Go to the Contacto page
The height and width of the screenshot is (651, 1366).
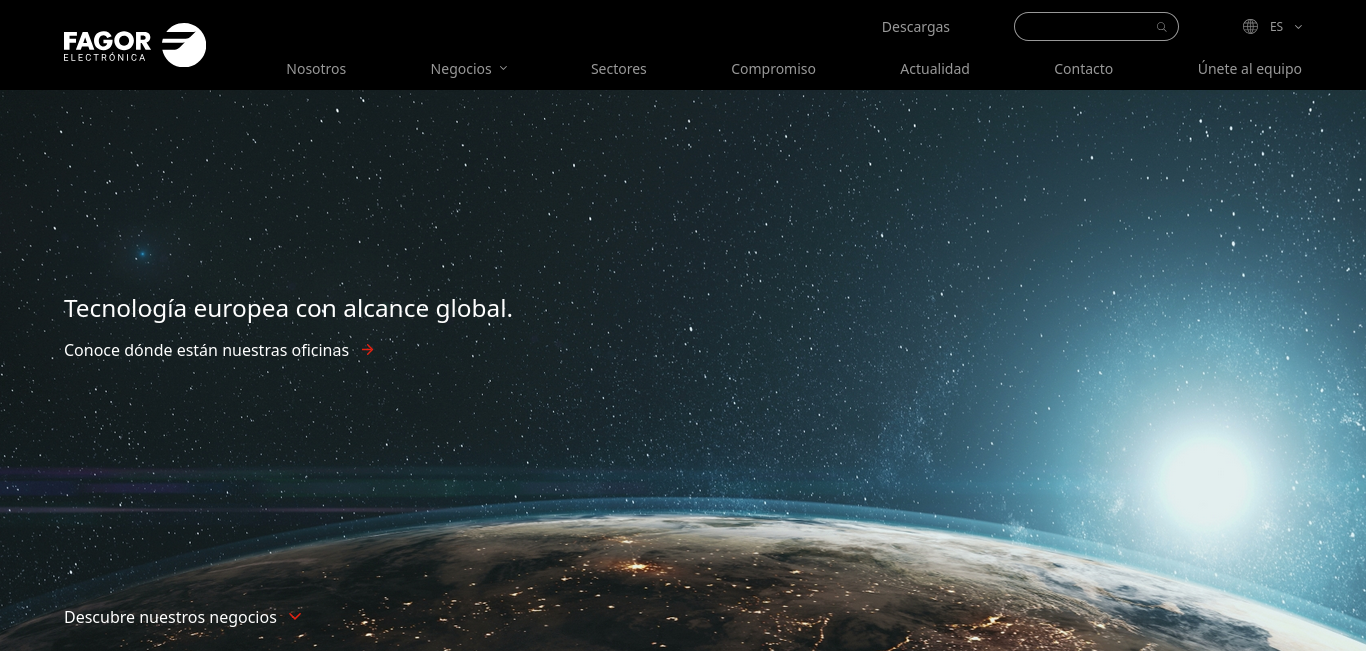(1083, 69)
